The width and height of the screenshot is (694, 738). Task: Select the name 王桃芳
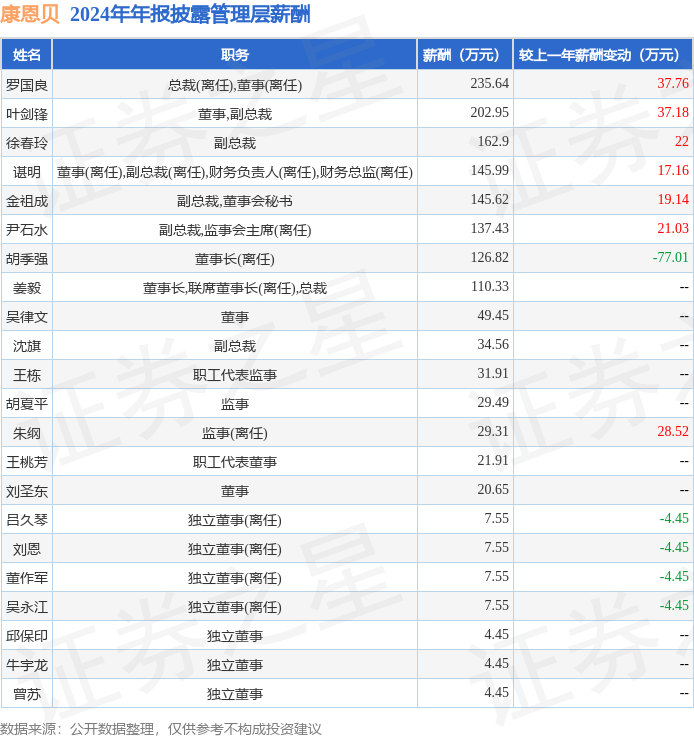[27, 462]
